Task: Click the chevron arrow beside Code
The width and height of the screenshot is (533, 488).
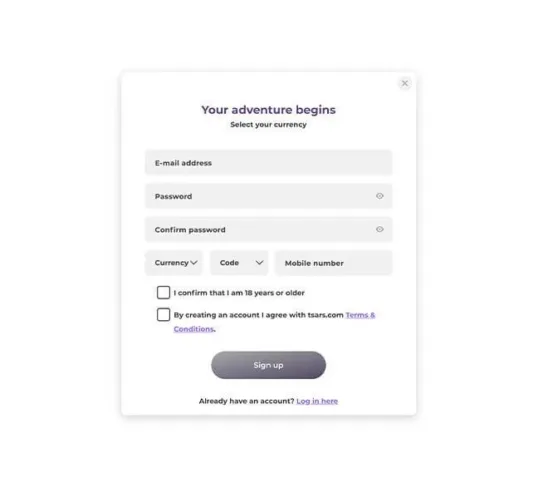Action: click(259, 263)
